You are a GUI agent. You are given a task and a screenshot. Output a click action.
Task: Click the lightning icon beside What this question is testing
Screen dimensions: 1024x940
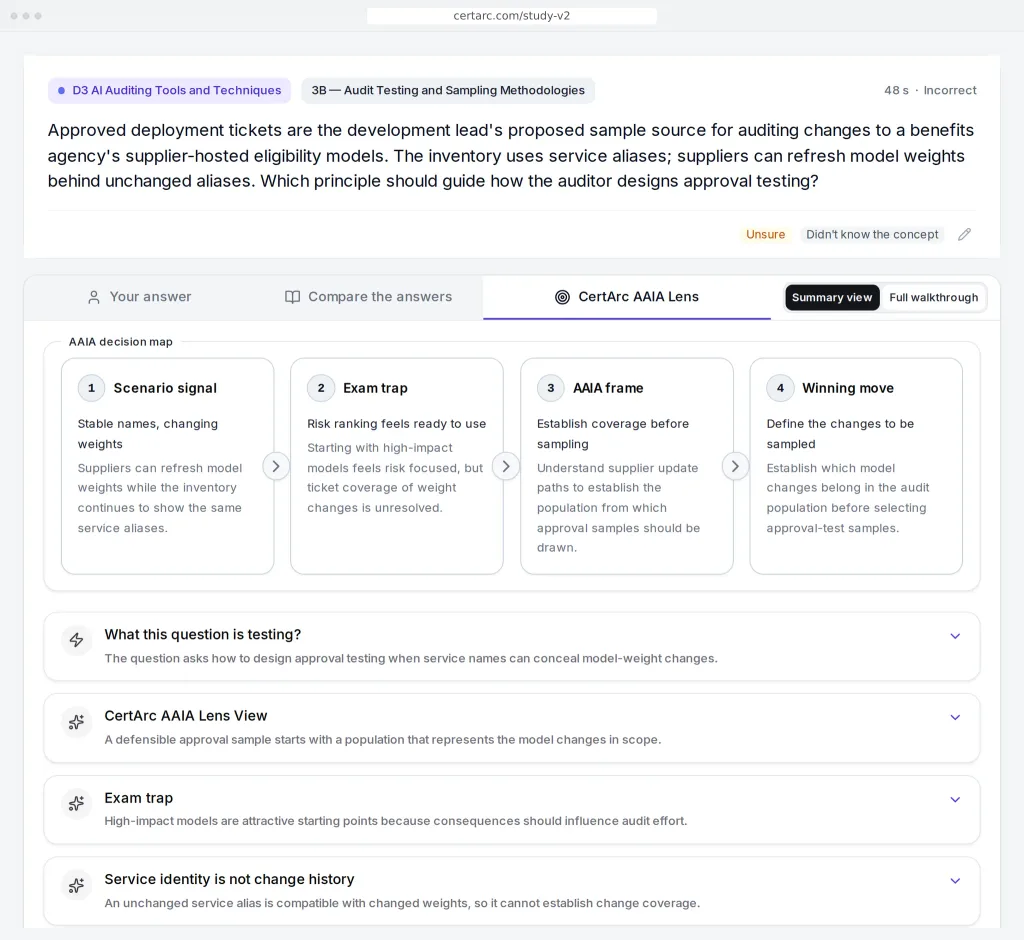click(76, 640)
